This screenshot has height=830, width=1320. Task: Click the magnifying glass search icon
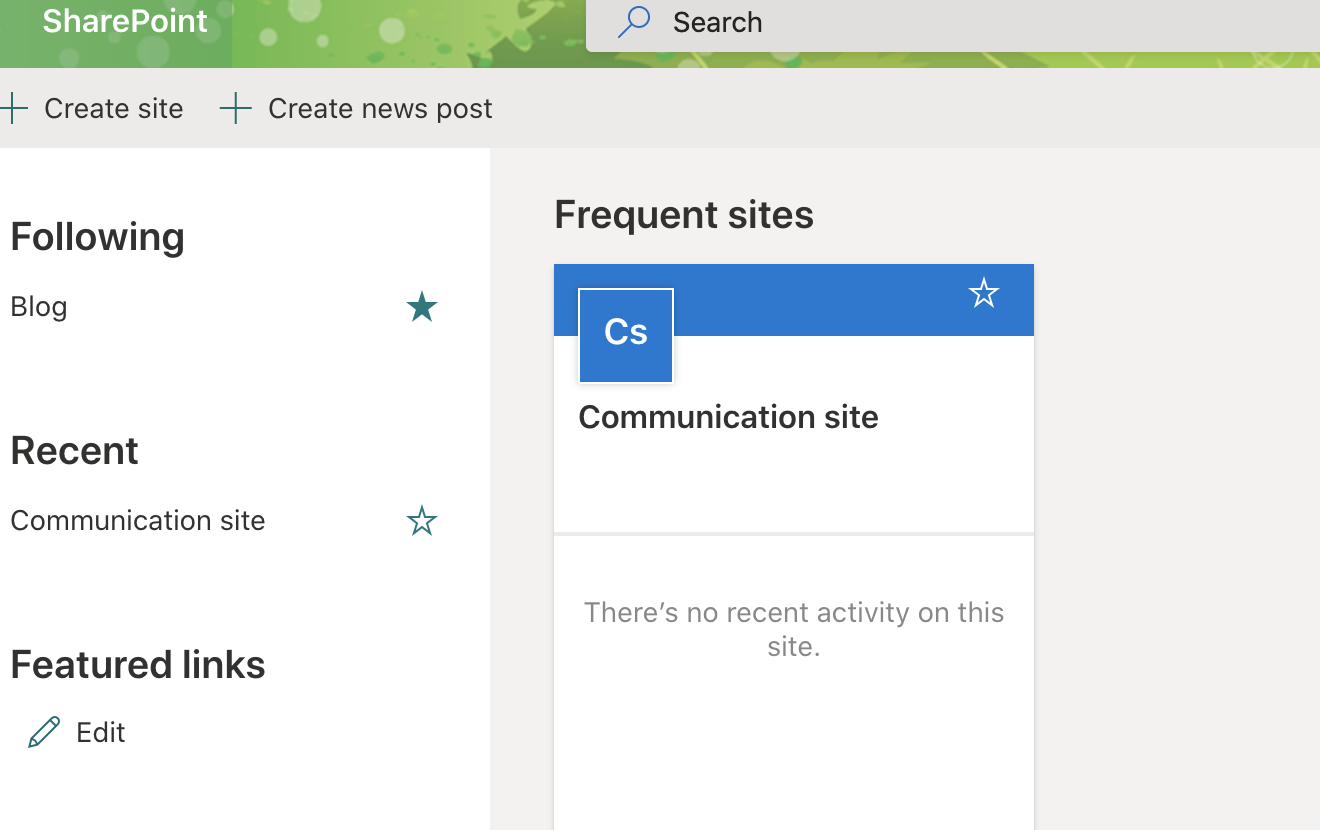pyautogui.click(x=634, y=22)
